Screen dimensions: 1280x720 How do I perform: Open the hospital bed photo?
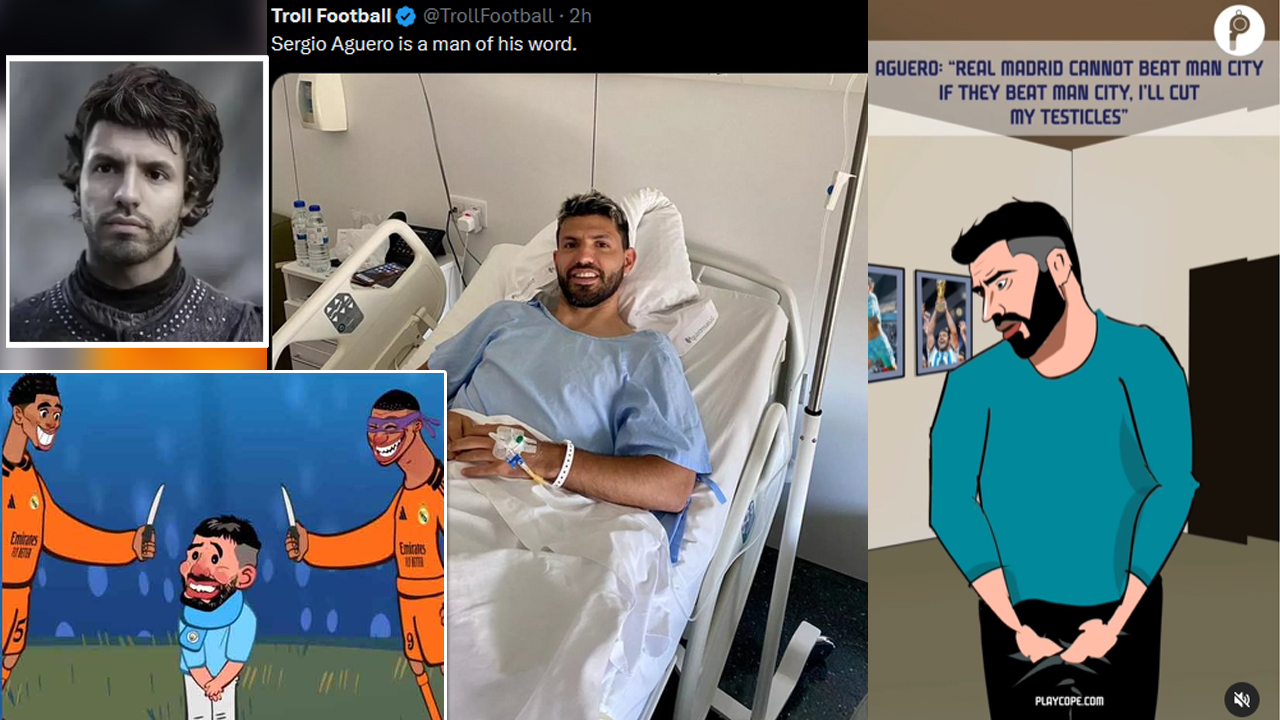pos(569,396)
